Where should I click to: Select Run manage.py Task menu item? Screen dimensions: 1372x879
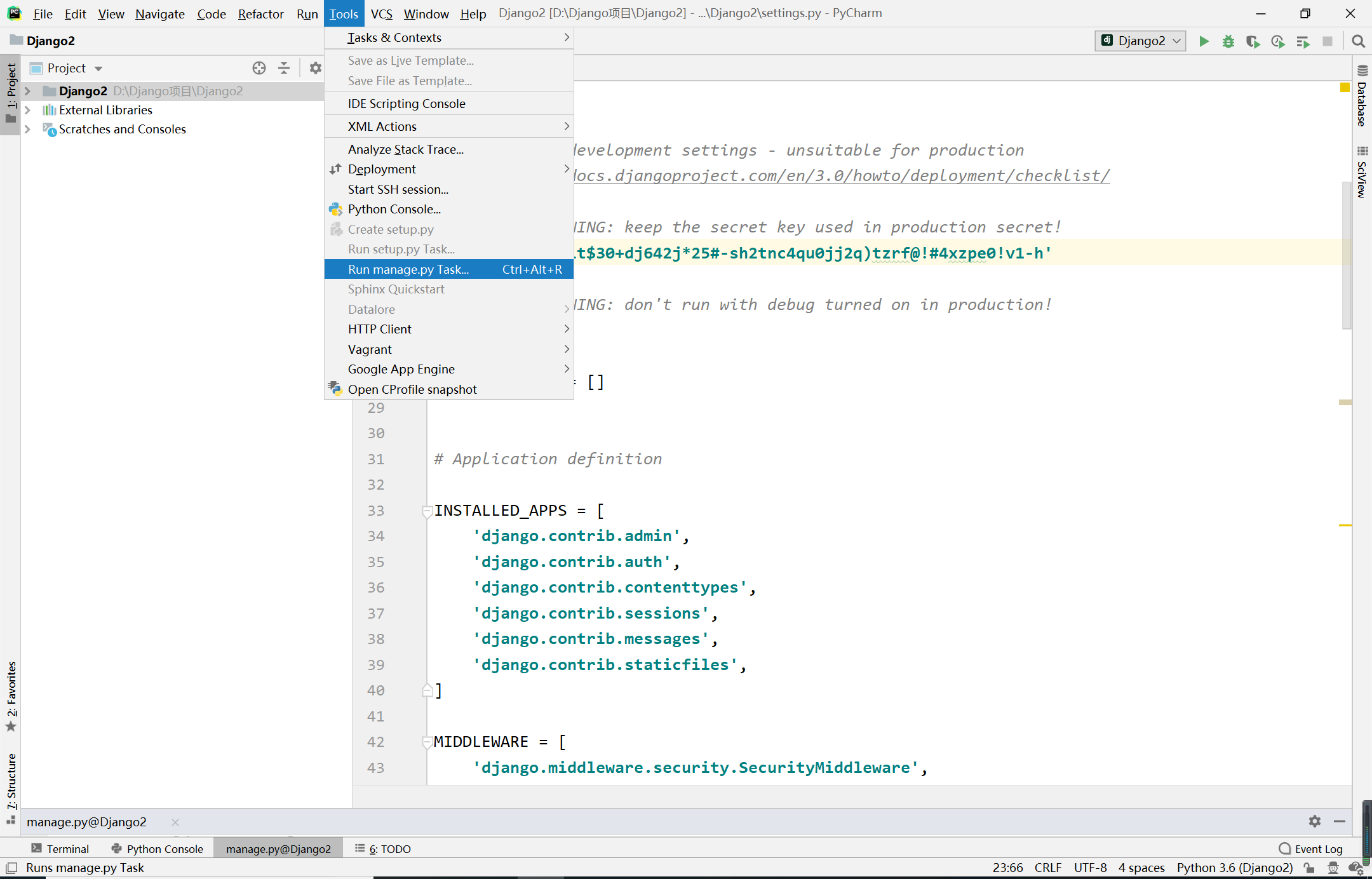(x=449, y=269)
